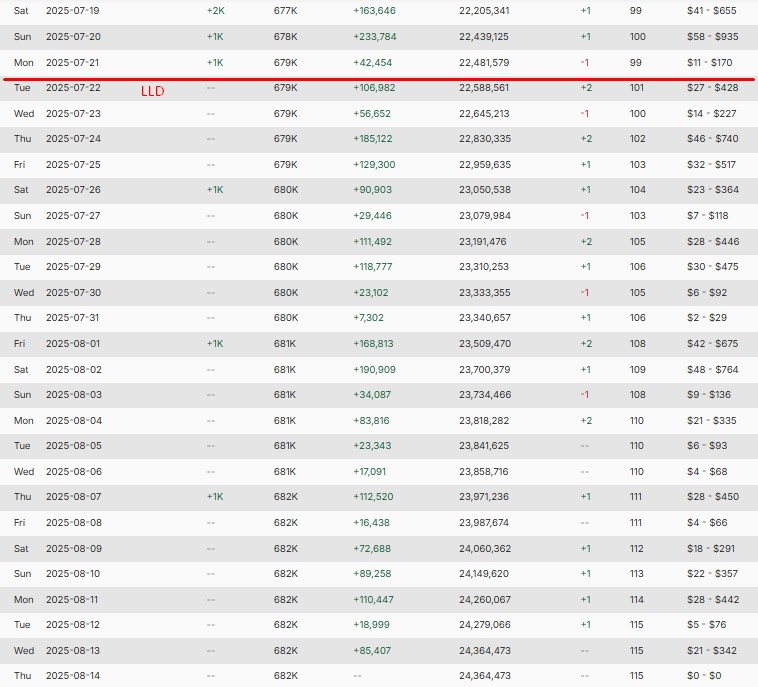Viewport: 758px width, 687px height.
Task: Click views +83,816
Action: click(x=371, y=422)
